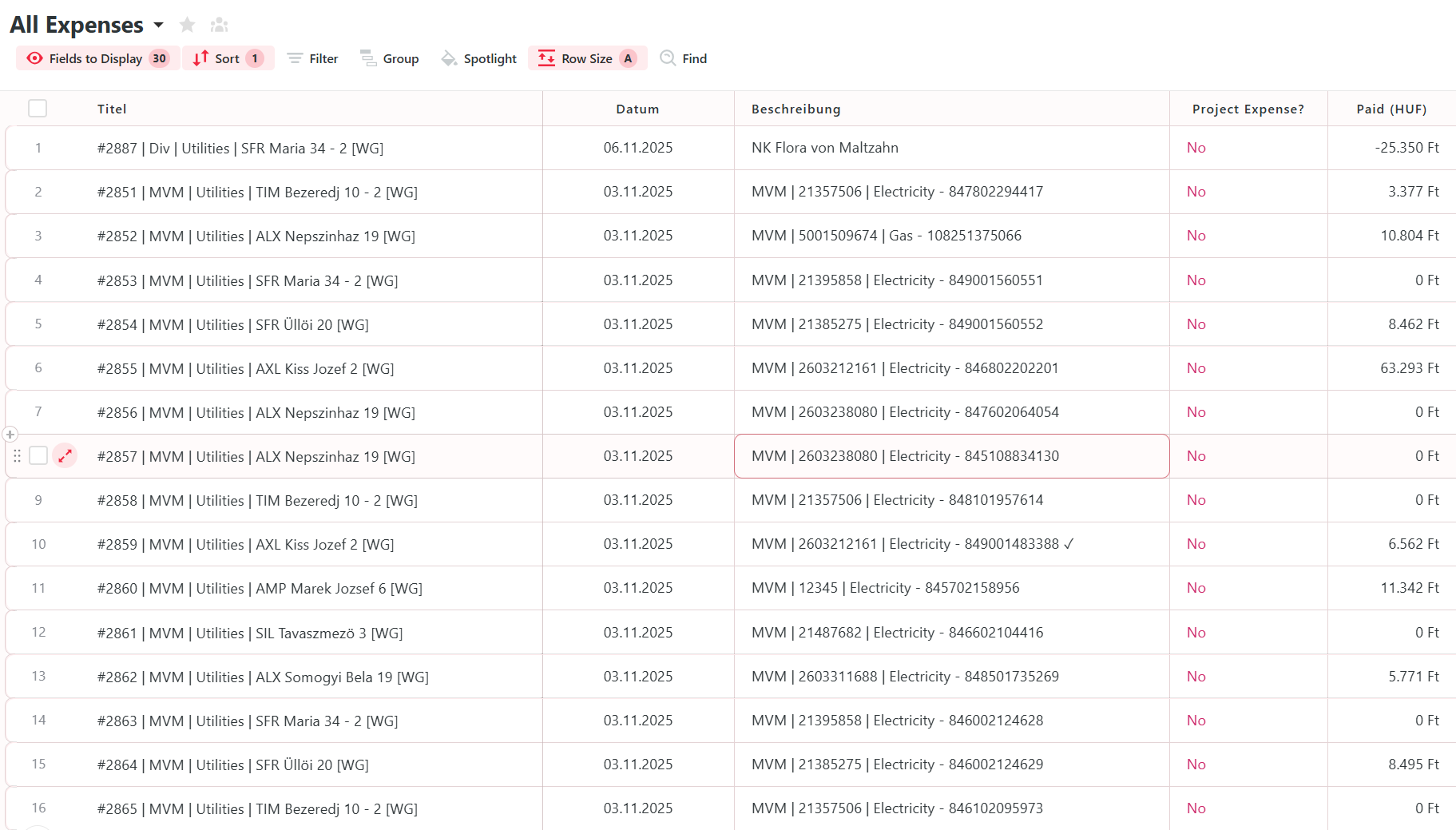
Task: Open the Row Size dropdown
Action: coord(587,58)
